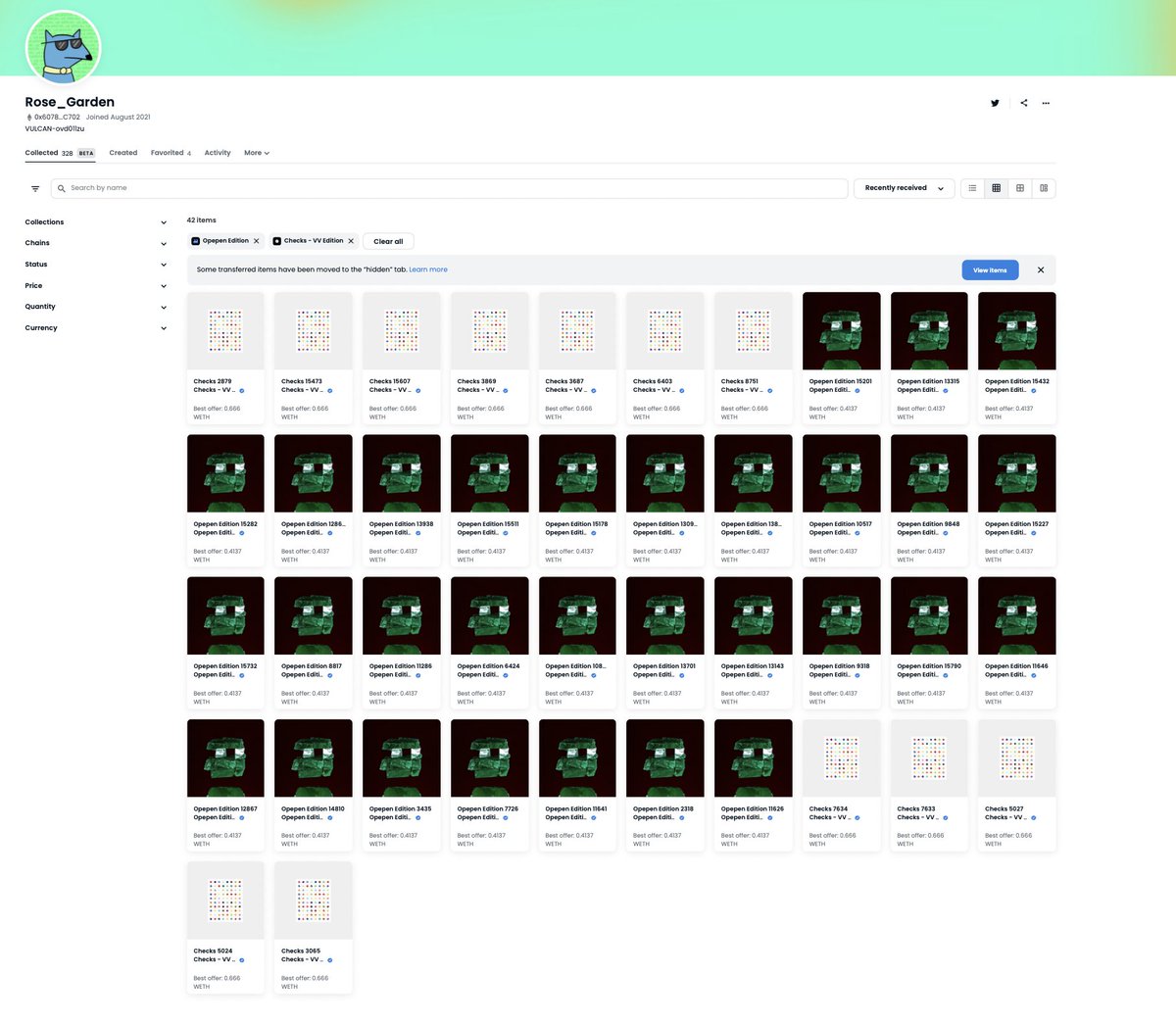This screenshot has height=1025, width=1176.
Task: Open the Opepen Edition 8817 item title
Action: click(x=312, y=666)
